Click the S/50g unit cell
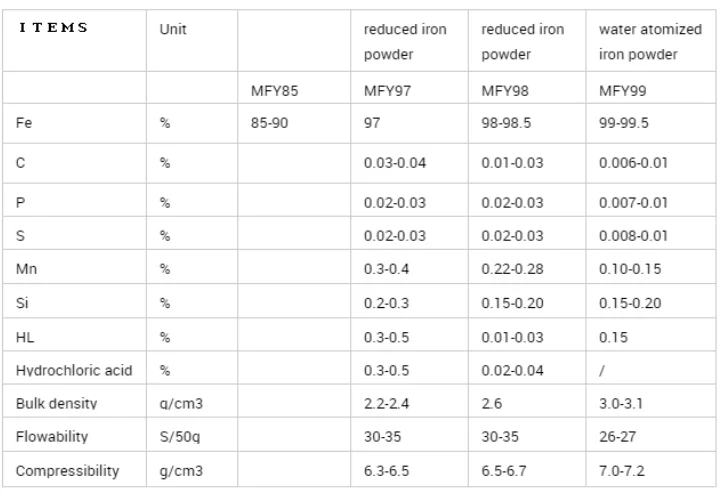Image resolution: width=723 pixels, height=503 pixels. [180, 437]
